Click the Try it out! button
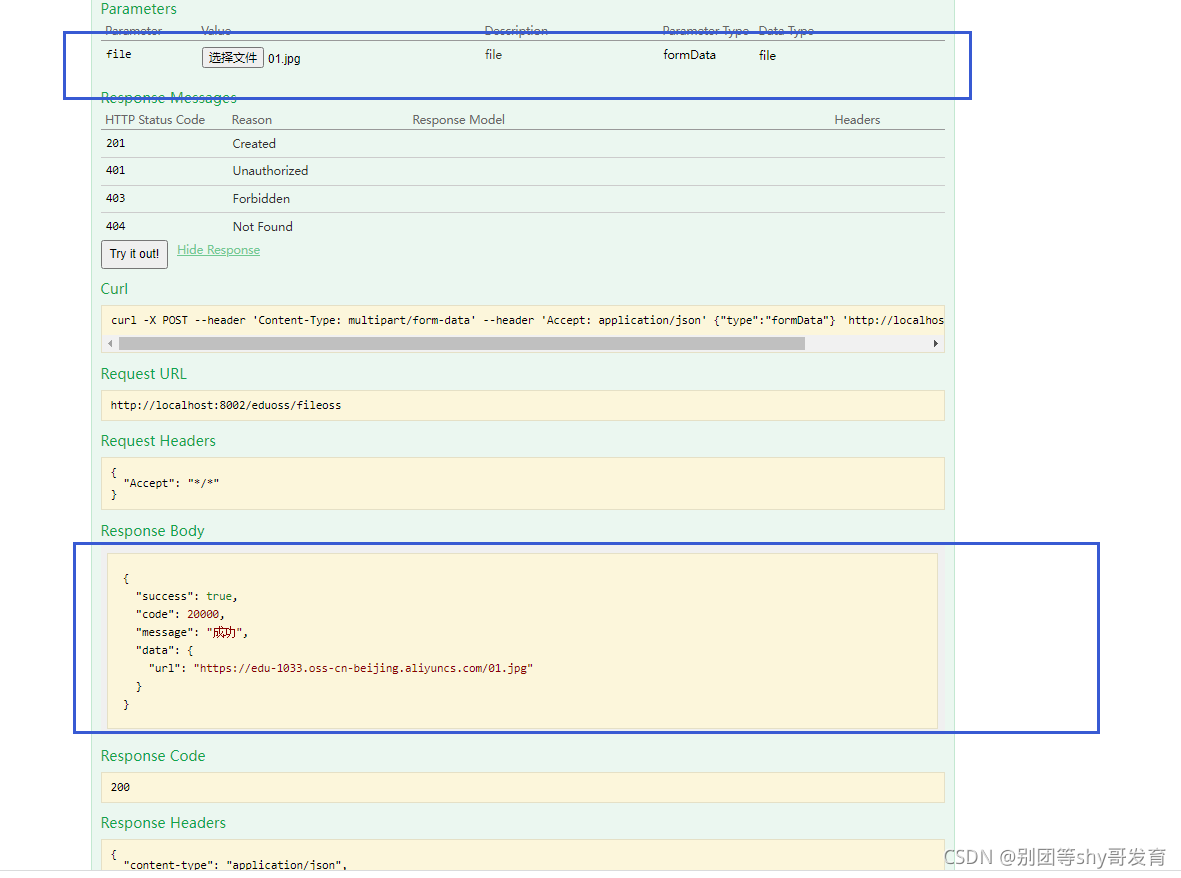This screenshot has width=1181, height=878. point(134,254)
